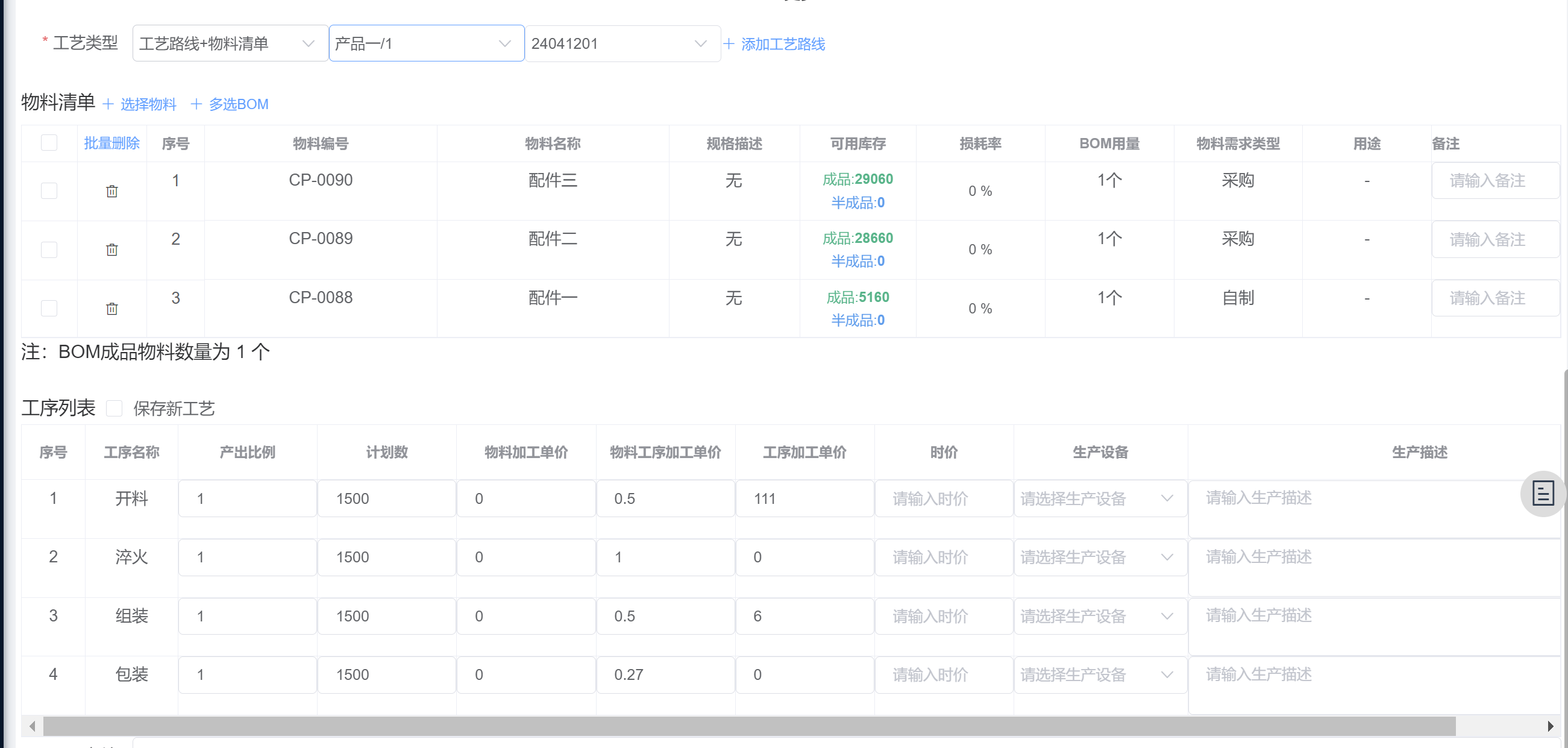Image resolution: width=1568 pixels, height=748 pixels.
Task: Click the 添加工艺路线 link
Action: [x=783, y=44]
